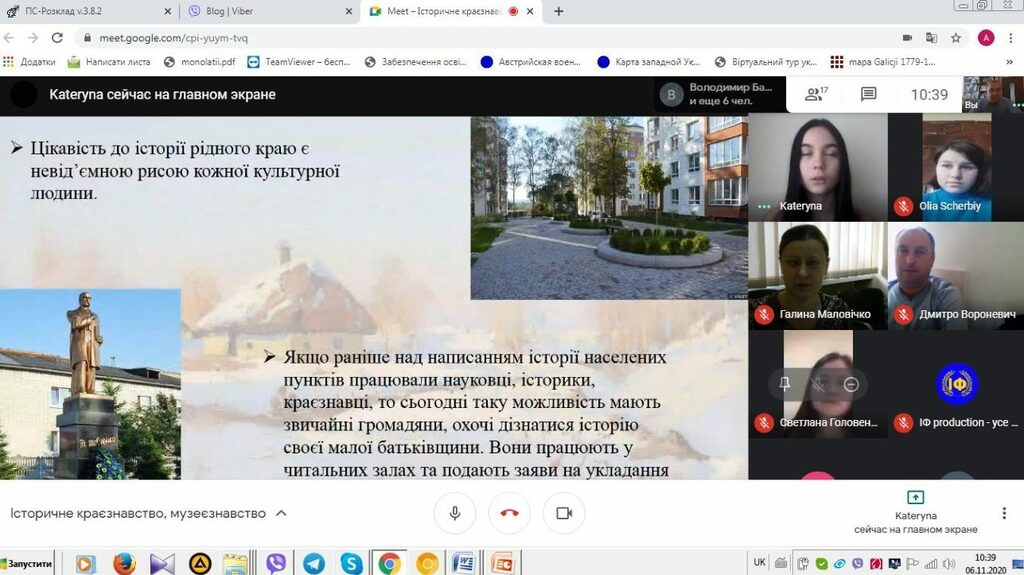Toggle the camera in the bottom bar
This screenshot has width=1024, height=575.
point(563,513)
